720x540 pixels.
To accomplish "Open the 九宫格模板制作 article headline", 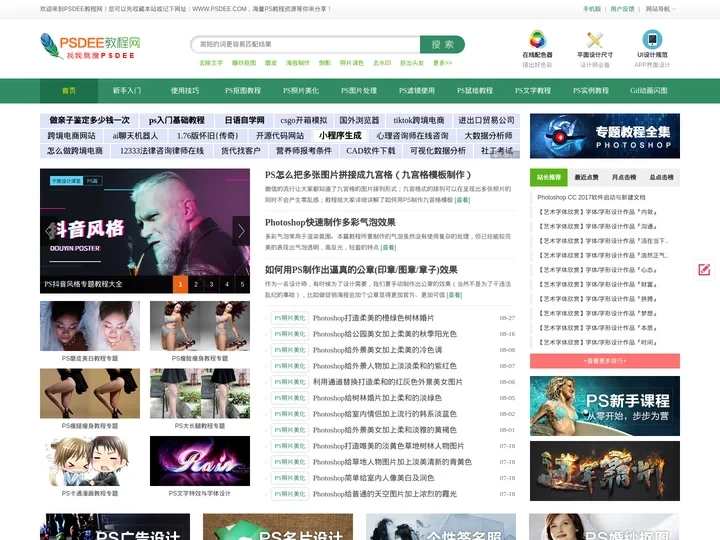I will (x=368, y=175).
